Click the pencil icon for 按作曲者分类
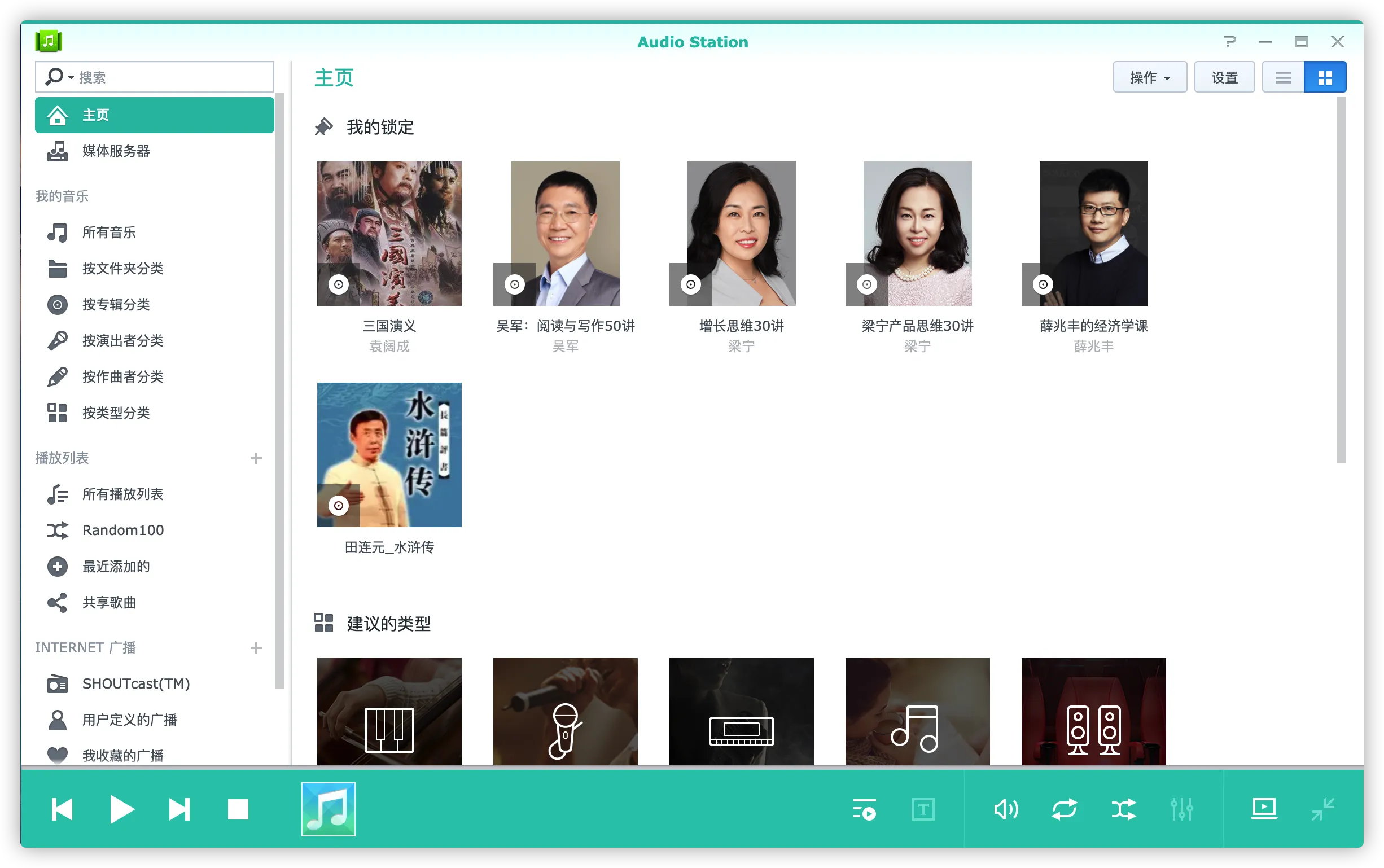Screen dimensions: 1384x868 click(x=58, y=377)
